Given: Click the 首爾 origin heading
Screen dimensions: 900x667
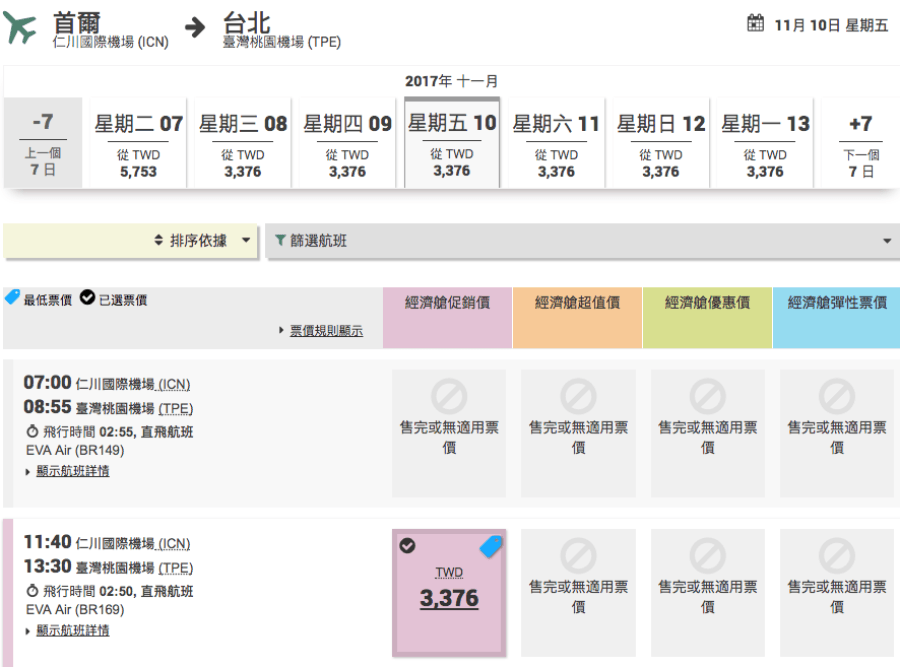Looking at the screenshot, I should click(76, 24).
